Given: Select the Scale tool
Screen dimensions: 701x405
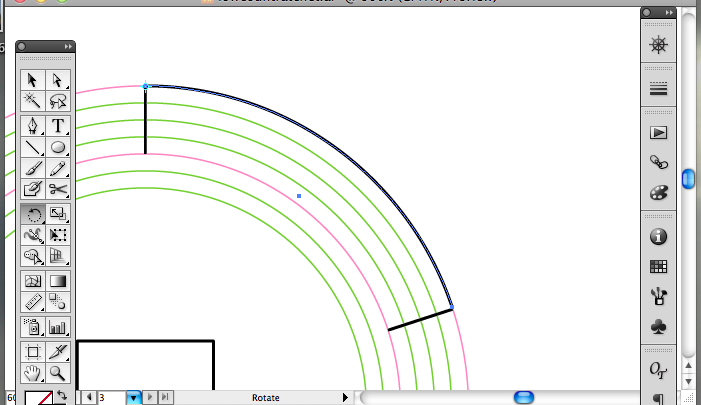Looking at the screenshot, I should (58, 215).
